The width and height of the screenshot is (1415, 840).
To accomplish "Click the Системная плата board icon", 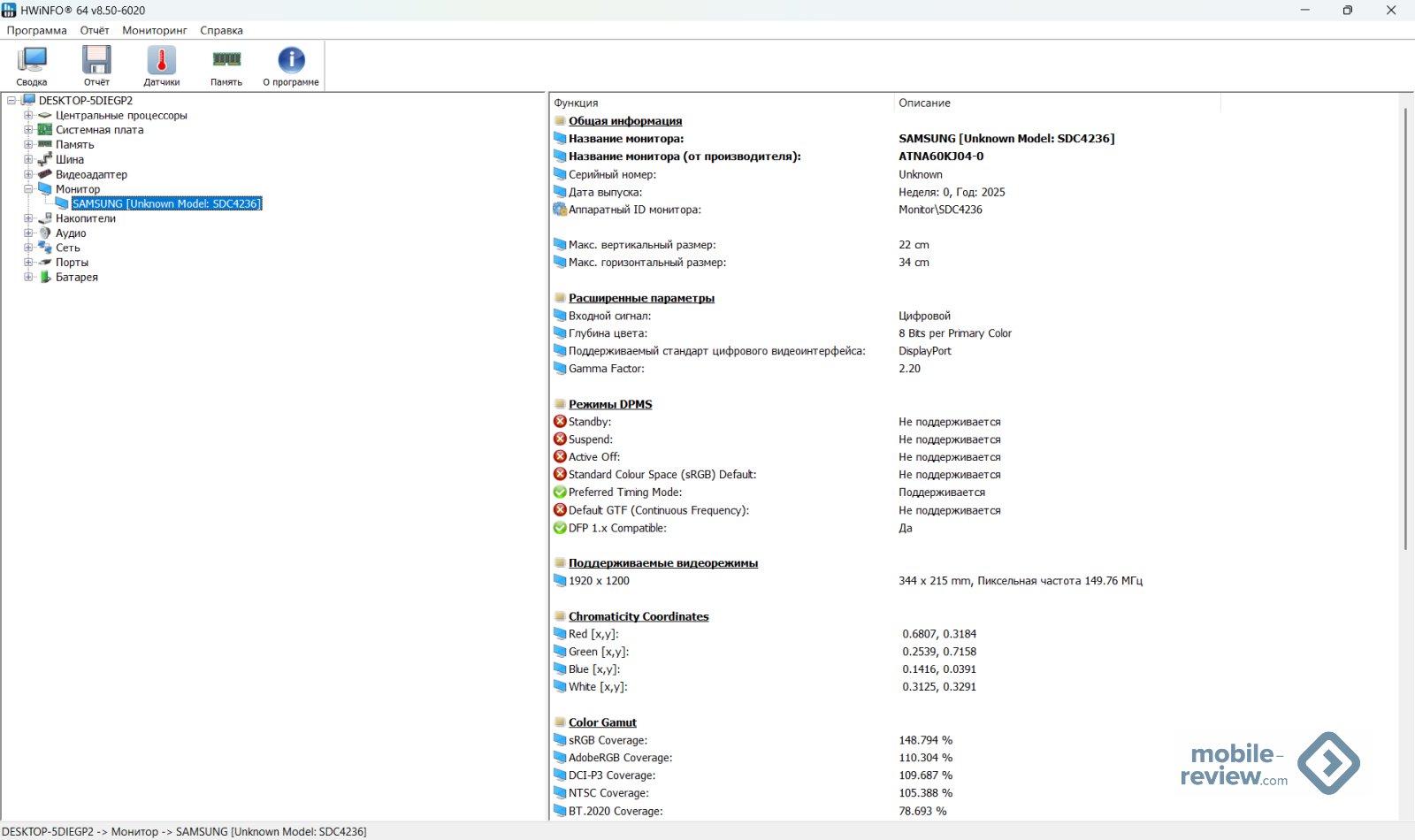I will (45, 130).
